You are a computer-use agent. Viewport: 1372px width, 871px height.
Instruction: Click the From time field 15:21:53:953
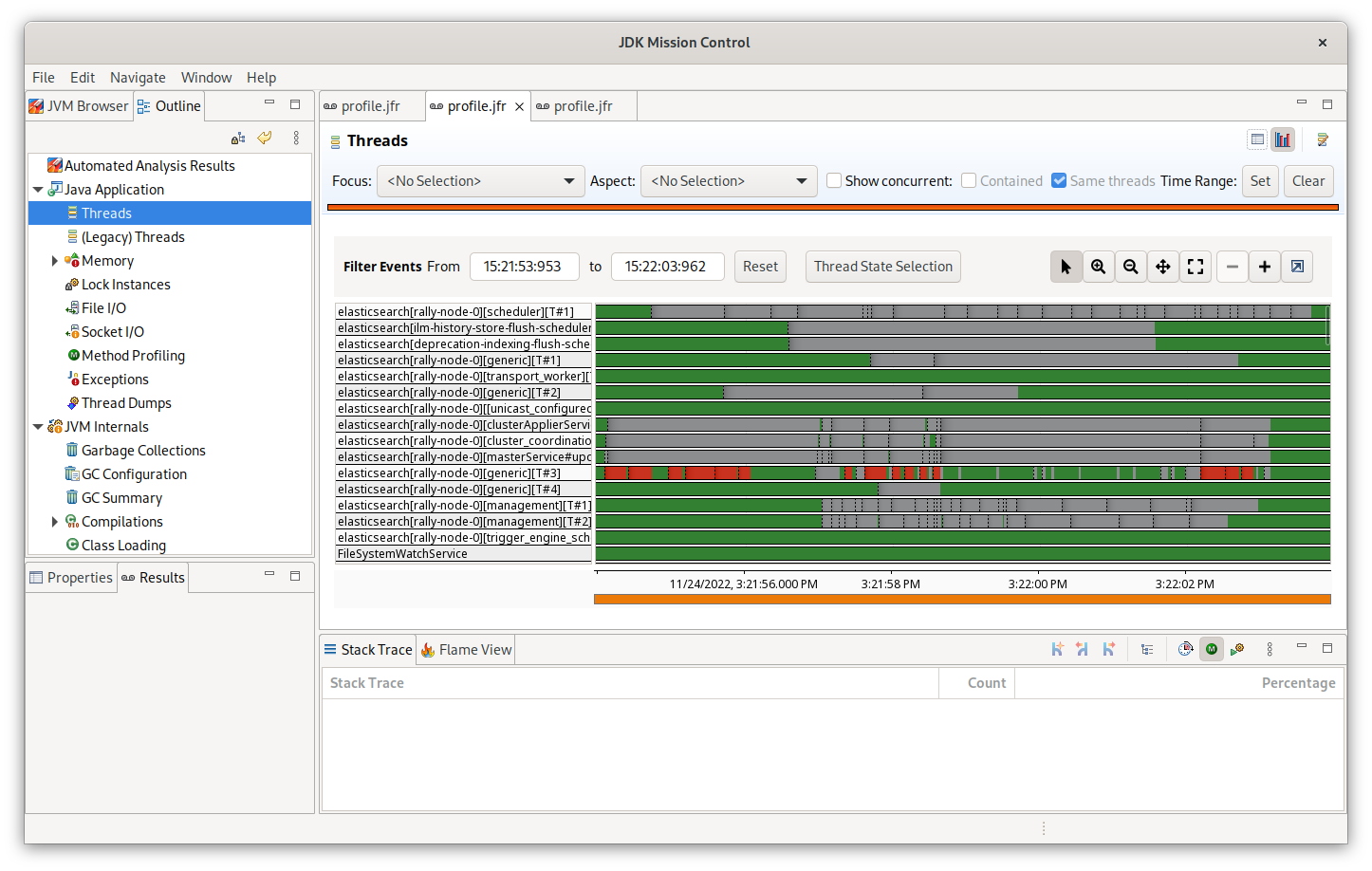524,267
